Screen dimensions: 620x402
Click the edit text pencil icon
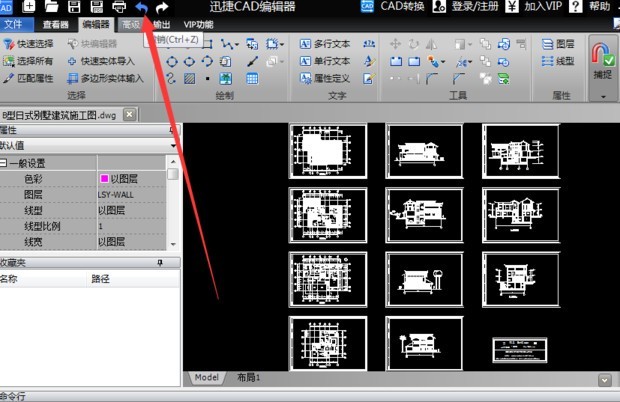368,79
